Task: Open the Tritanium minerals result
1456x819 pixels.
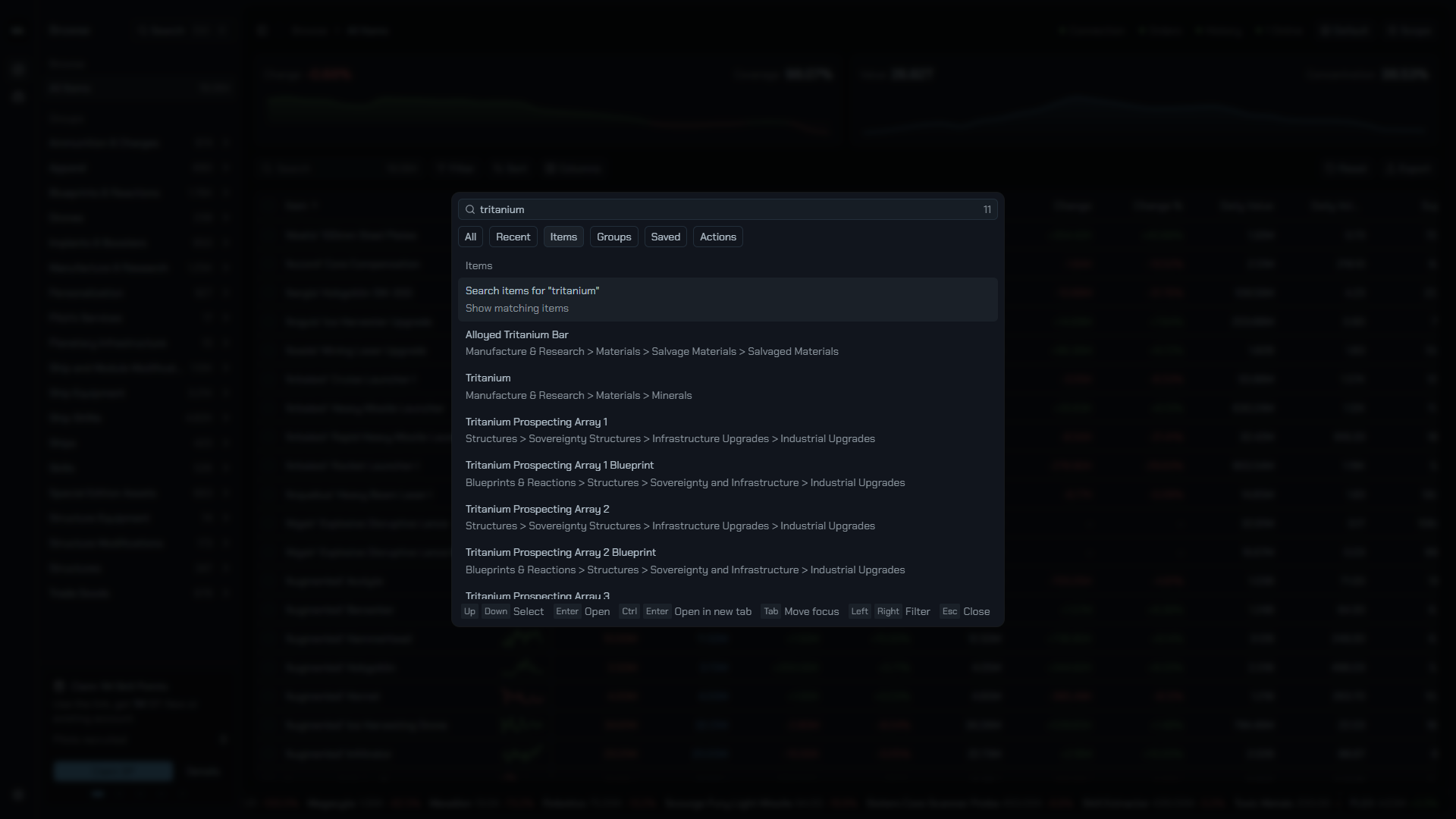Action: (x=727, y=387)
